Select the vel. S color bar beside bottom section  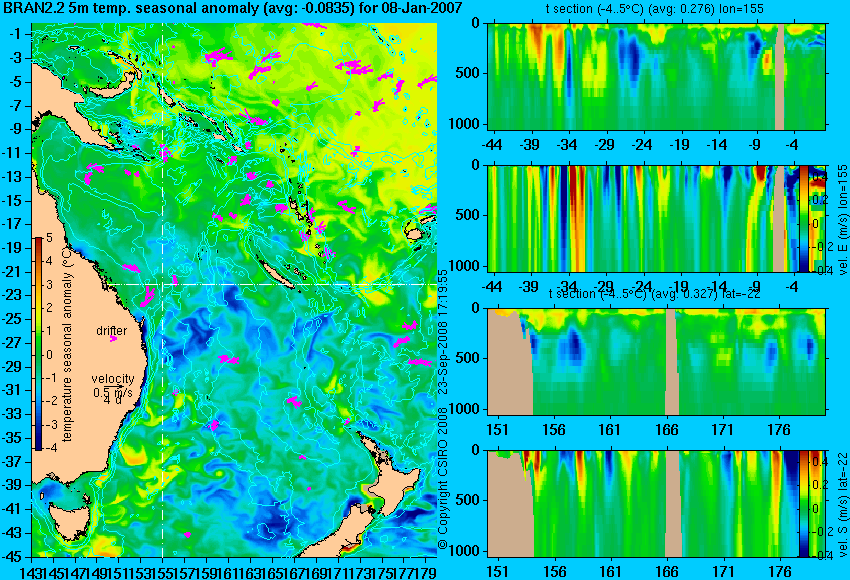803,503
